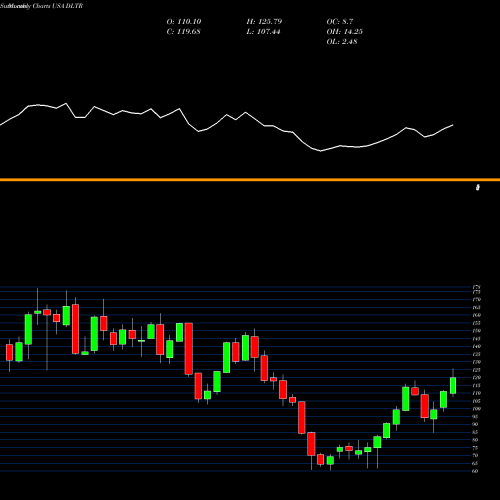Select the open value O: 110.10
500x500 pixels.
pos(184,21)
